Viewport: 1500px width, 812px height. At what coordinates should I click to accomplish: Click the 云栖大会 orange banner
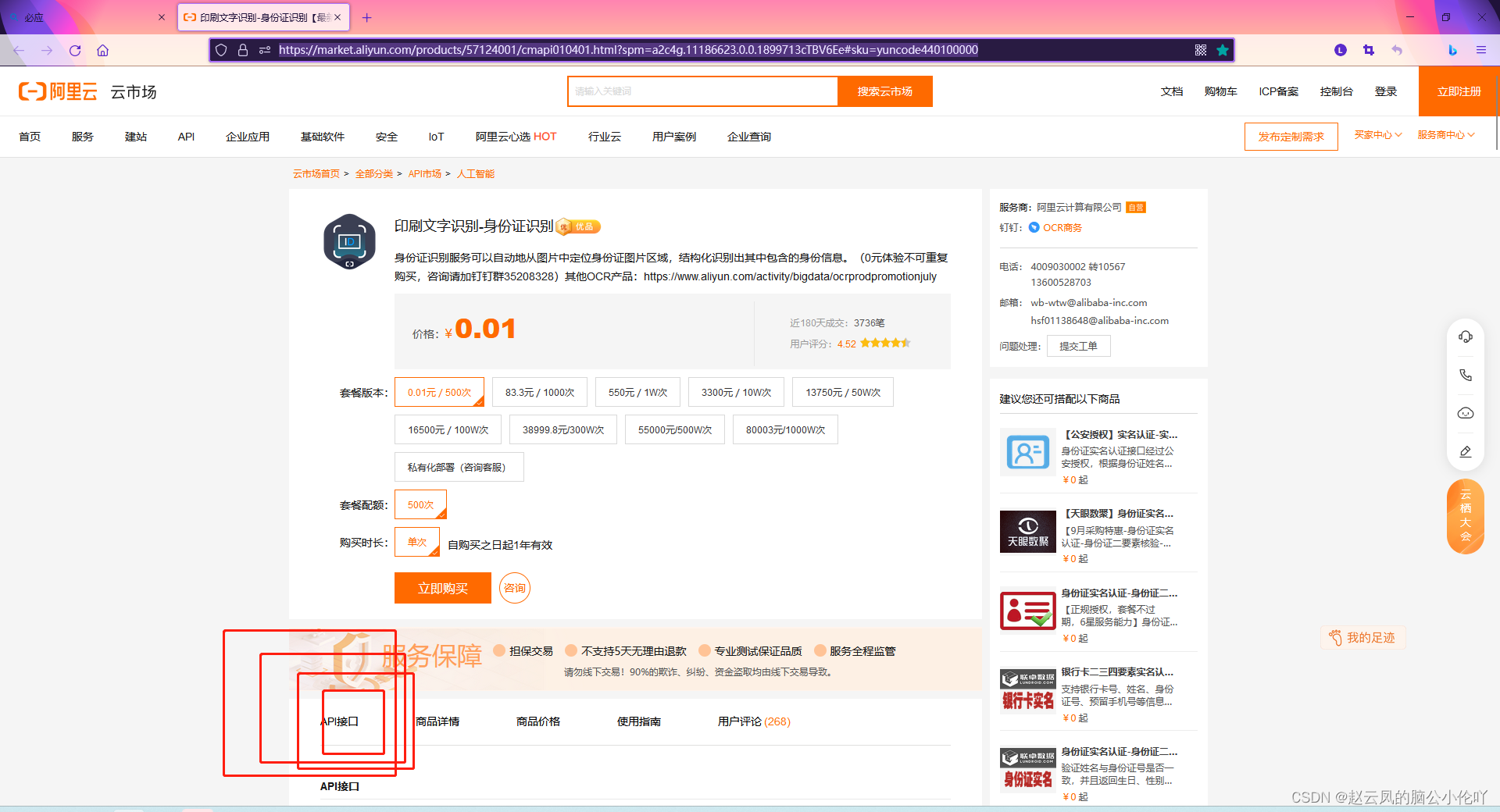(x=1466, y=515)
